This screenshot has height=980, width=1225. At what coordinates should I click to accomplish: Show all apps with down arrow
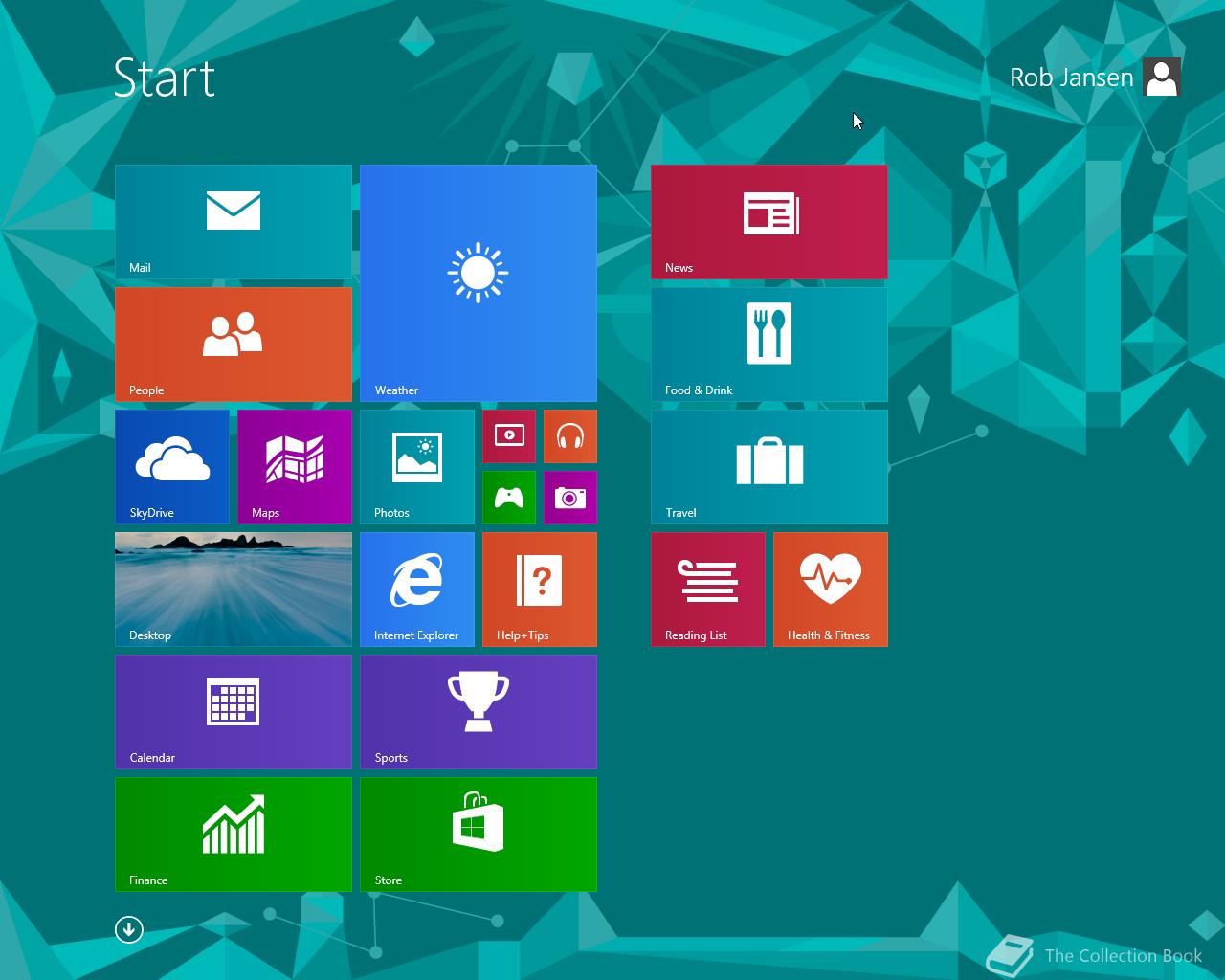pos(129,929)
